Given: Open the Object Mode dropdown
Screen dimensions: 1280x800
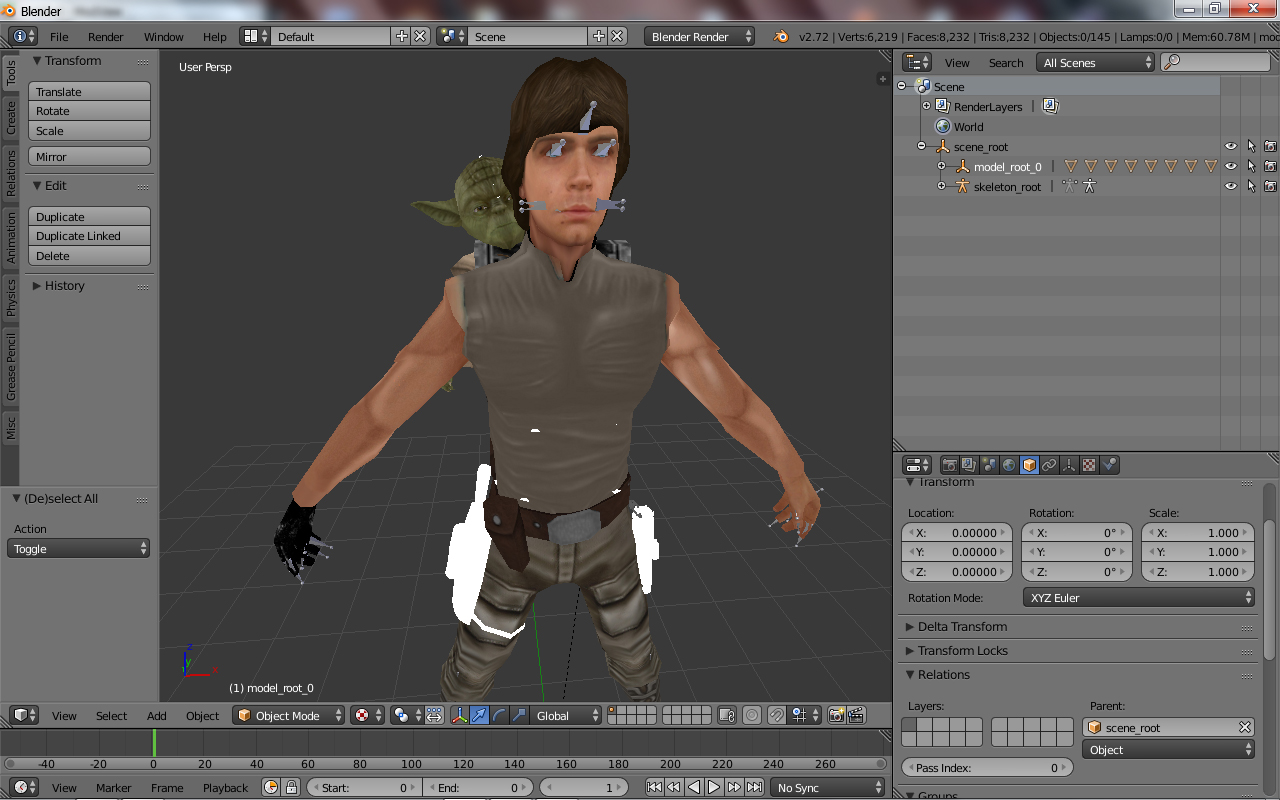Looking at the screenshot, I should click(x=289, y=715).
